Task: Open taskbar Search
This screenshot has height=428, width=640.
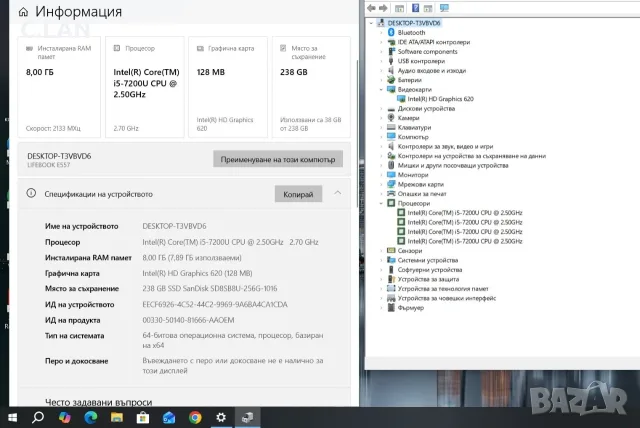Action: tap(38, 417)
